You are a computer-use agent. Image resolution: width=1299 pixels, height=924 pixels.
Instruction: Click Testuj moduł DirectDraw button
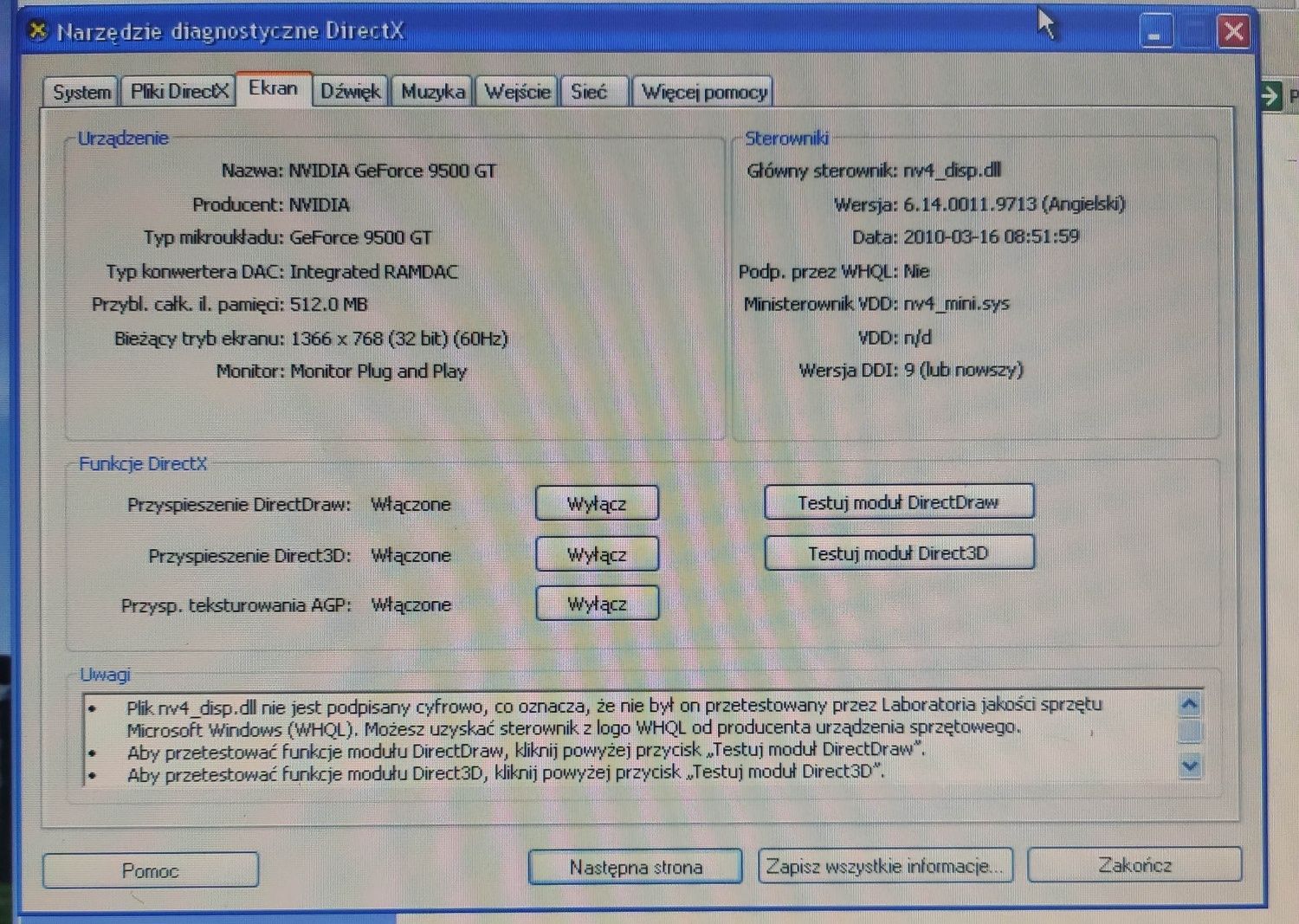(x=899, y=502)
